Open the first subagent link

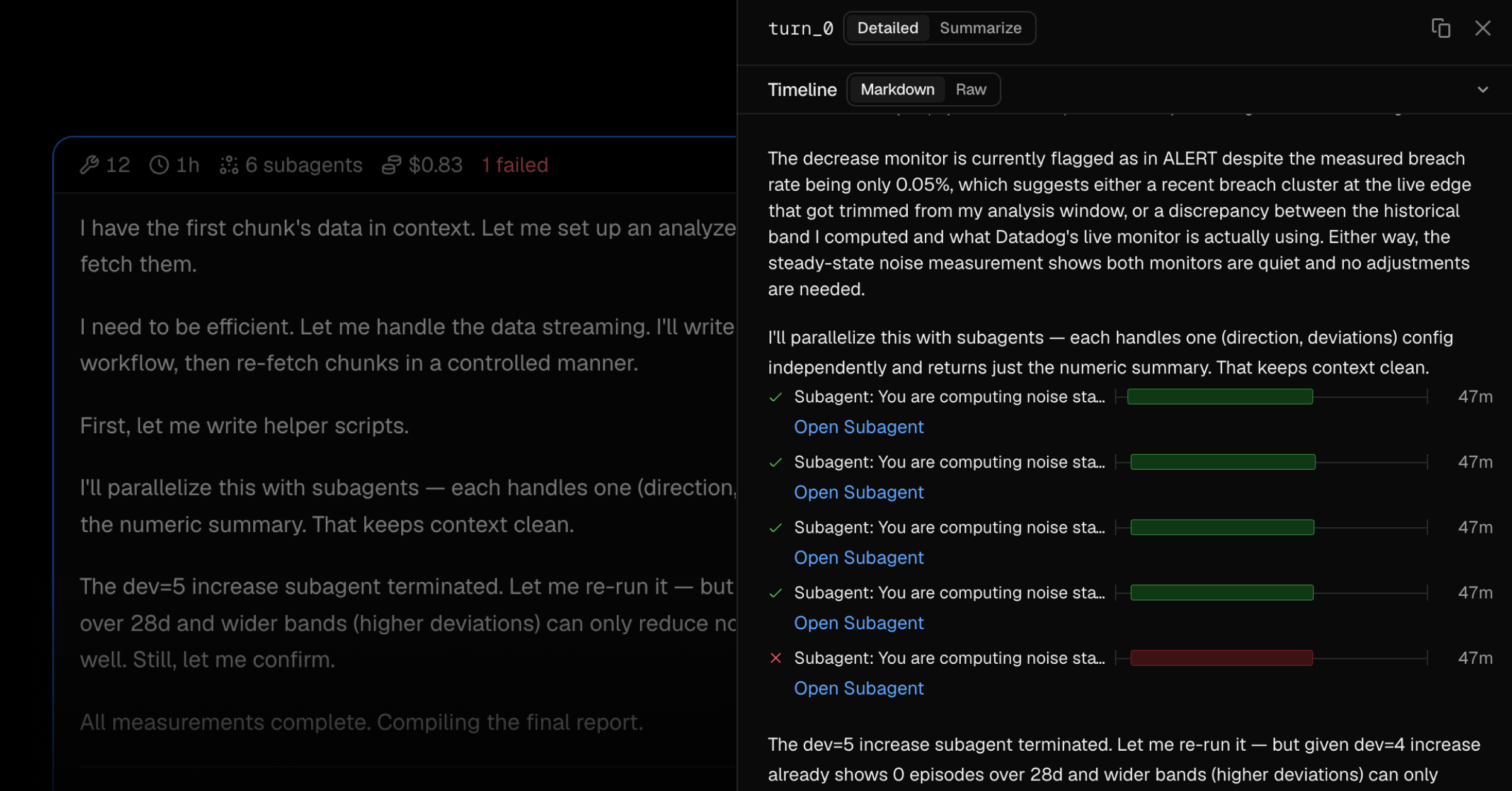(859, 427)
